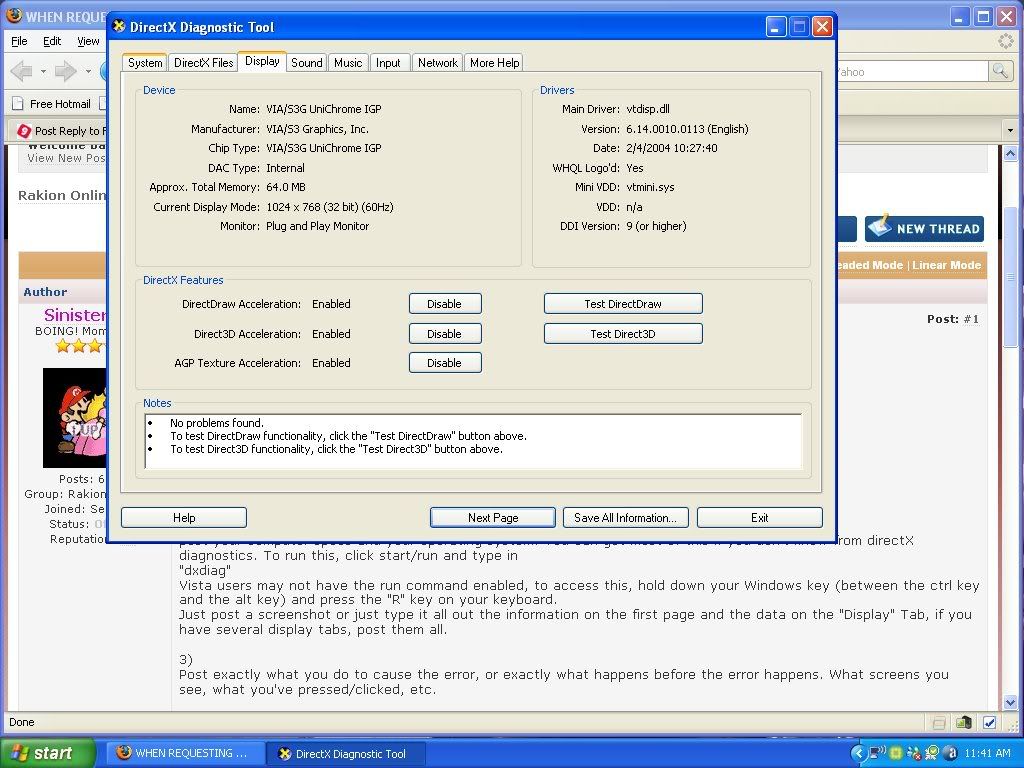Go to the Sound tab

(x=306, y=63)
